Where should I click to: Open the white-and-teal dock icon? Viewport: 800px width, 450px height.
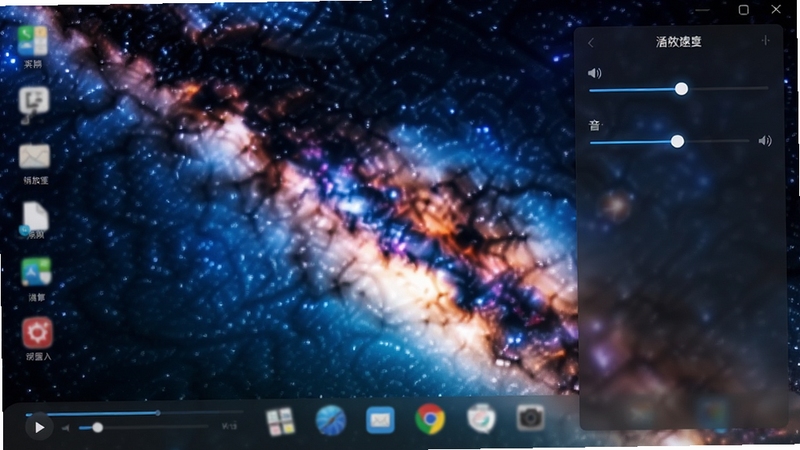coord(481,418)
